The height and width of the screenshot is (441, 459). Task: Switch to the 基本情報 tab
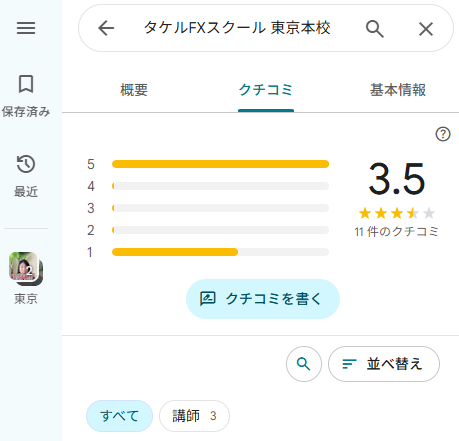pos(398,90)
